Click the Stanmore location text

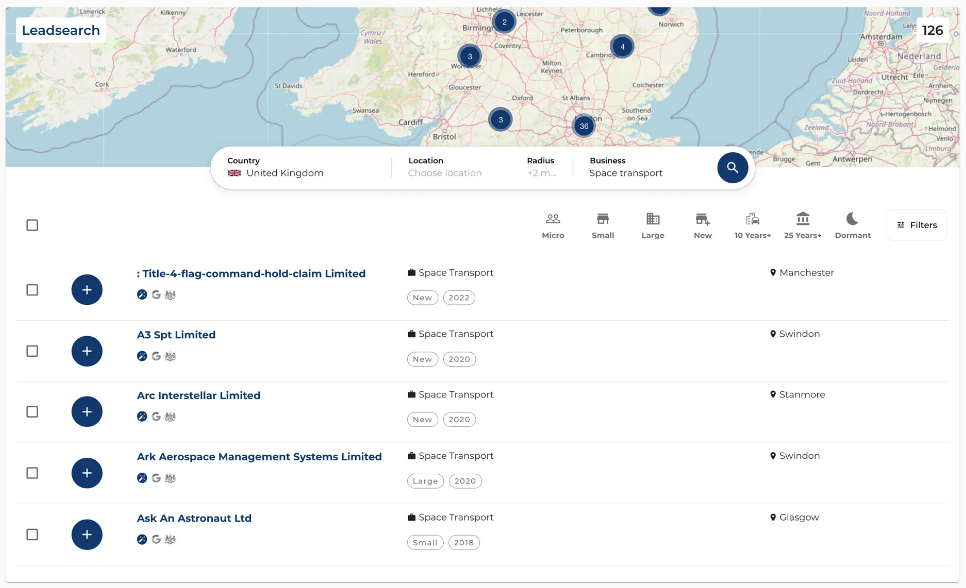(802, 394)
